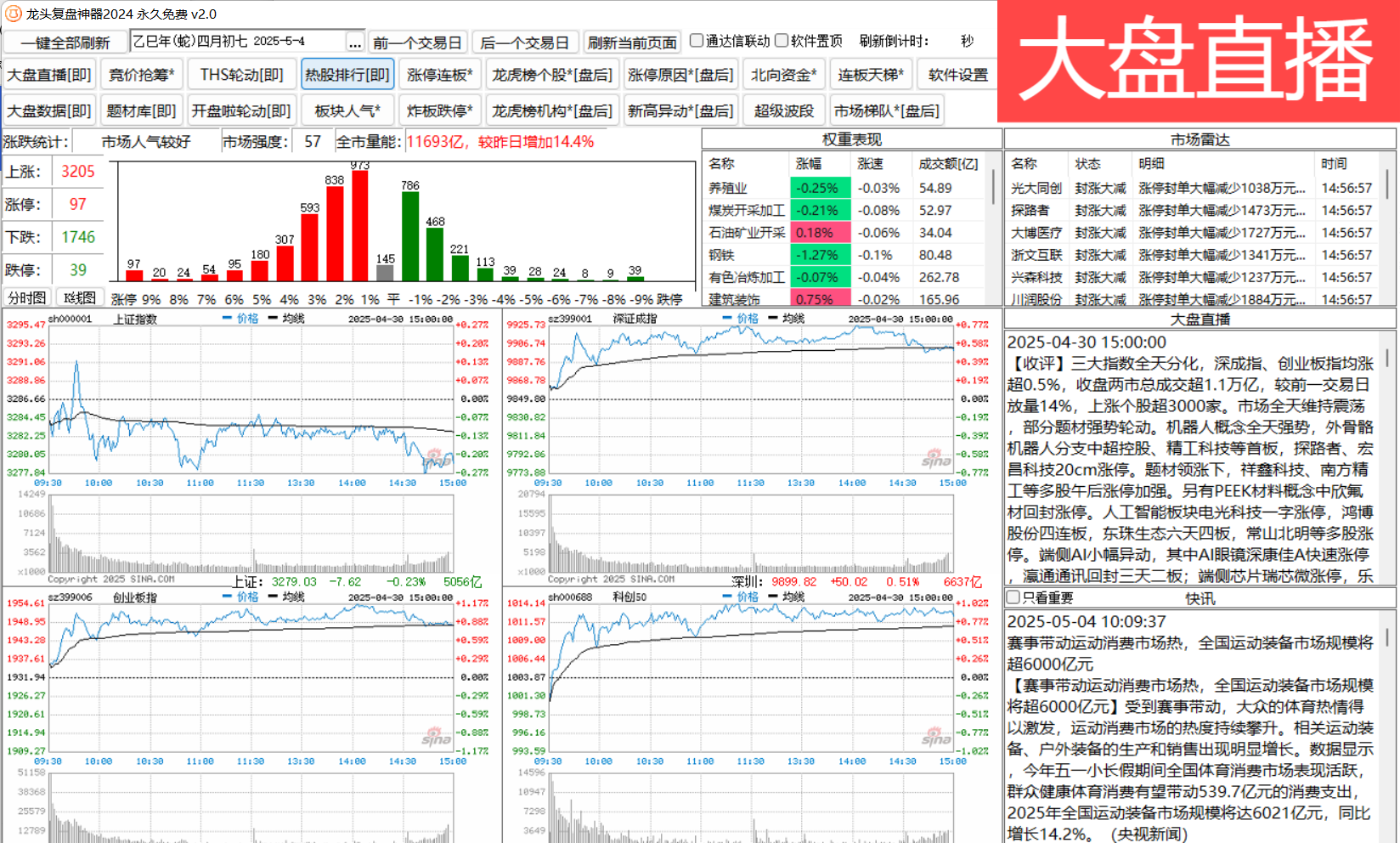Sort 权重表现 by 成交额[亿] header
This screenshot has height=843, width=1400.
(949, 163)
